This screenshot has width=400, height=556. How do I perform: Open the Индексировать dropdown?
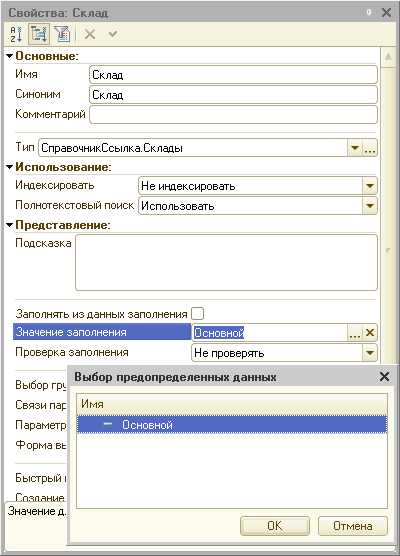tap(370, 186)
